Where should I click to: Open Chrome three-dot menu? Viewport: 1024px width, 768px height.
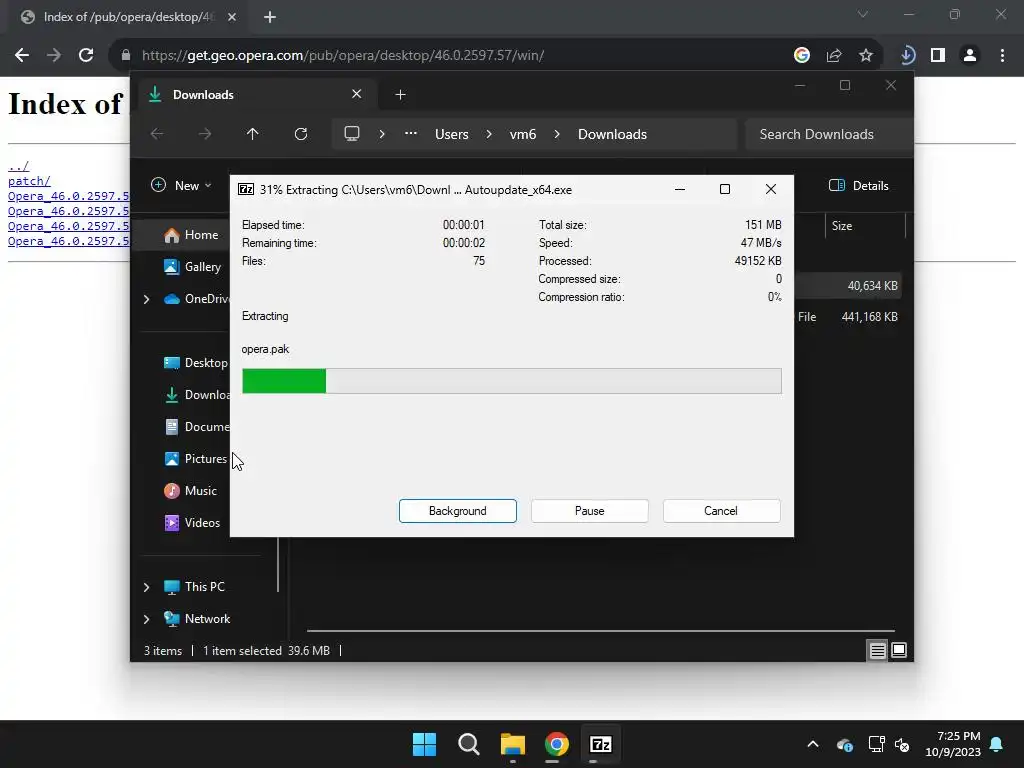(1002, 56)
